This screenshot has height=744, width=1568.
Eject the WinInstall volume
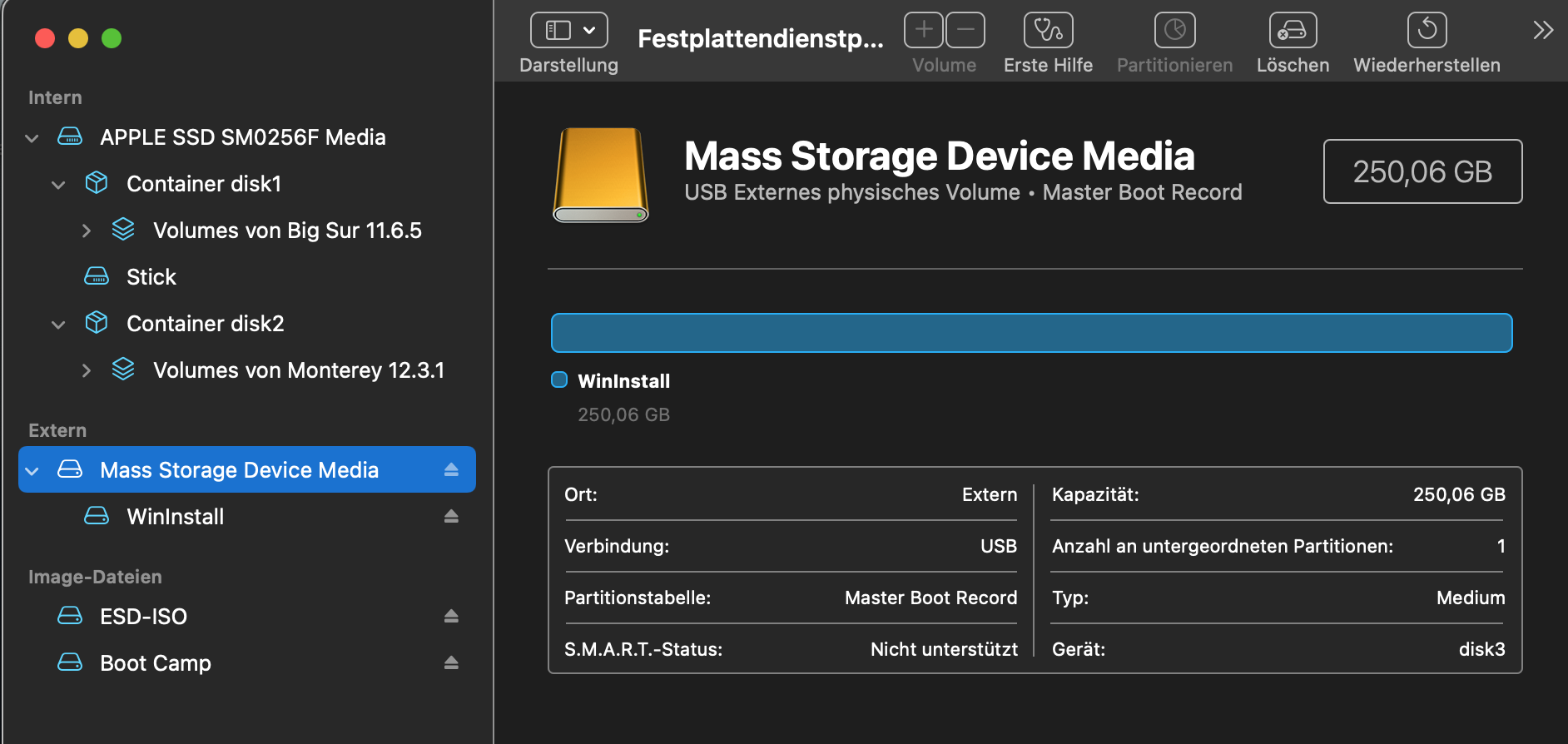point(451,517)
